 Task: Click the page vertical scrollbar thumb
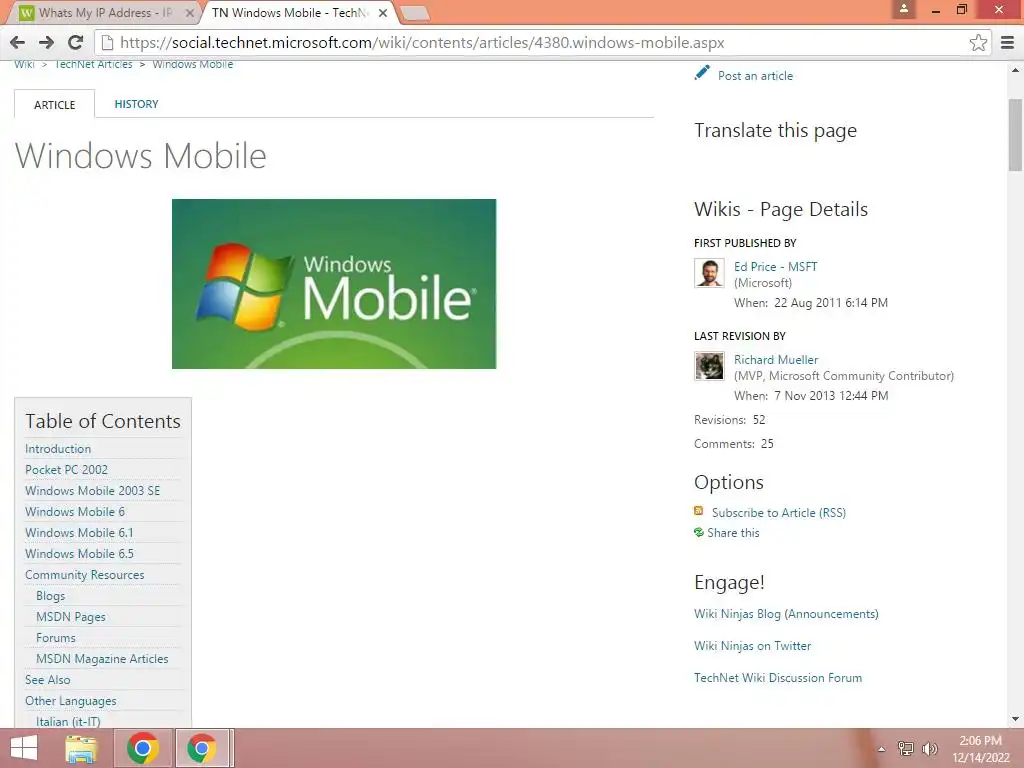coord(1016,135)
